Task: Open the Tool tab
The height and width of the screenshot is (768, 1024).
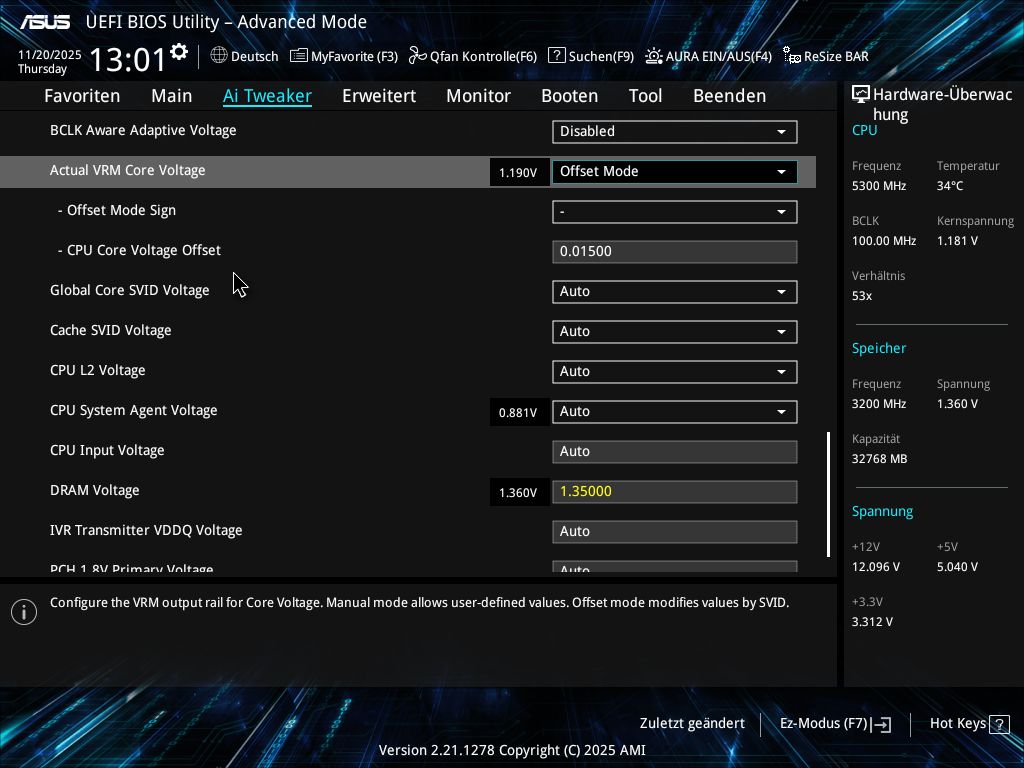Action: (645, 96)
